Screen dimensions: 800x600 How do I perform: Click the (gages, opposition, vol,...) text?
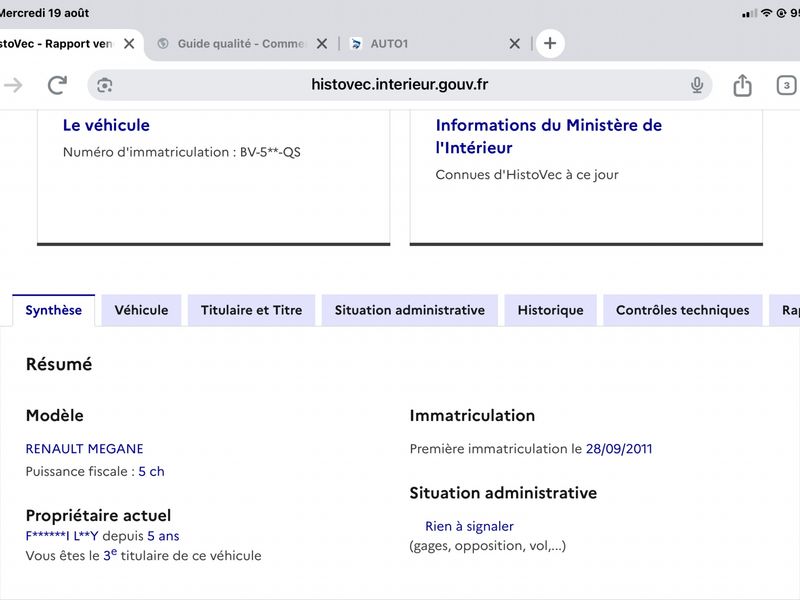coord(487,546)
